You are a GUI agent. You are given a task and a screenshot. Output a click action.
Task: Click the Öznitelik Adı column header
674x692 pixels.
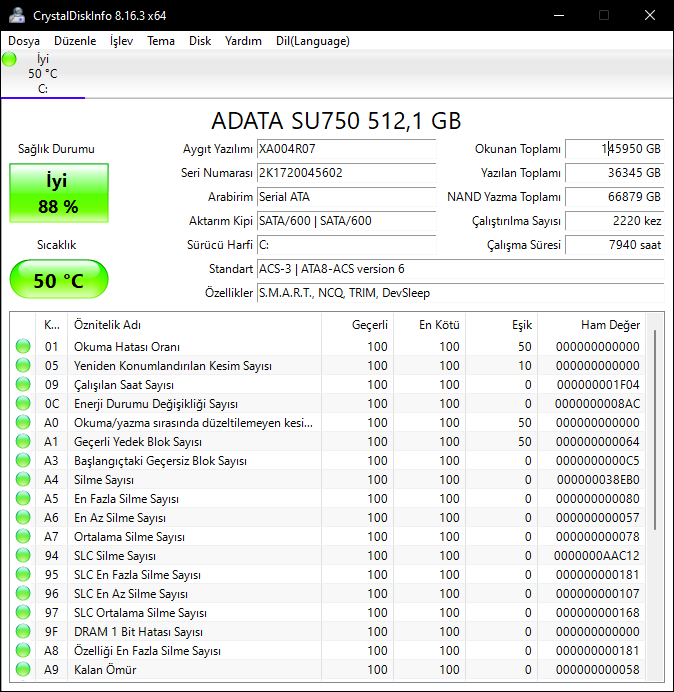click(195, 325)
